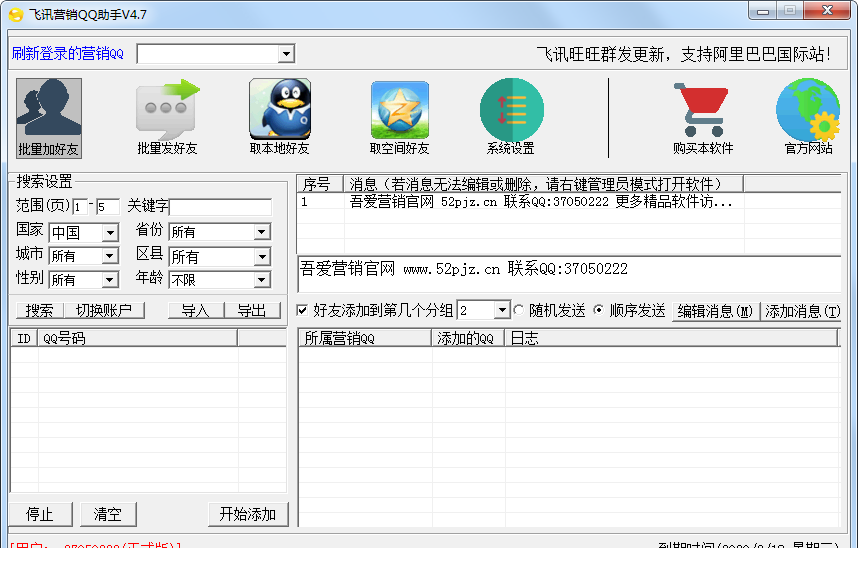Click the range start page field
This screenshot has height=571, width=858.
click(80, 207)
